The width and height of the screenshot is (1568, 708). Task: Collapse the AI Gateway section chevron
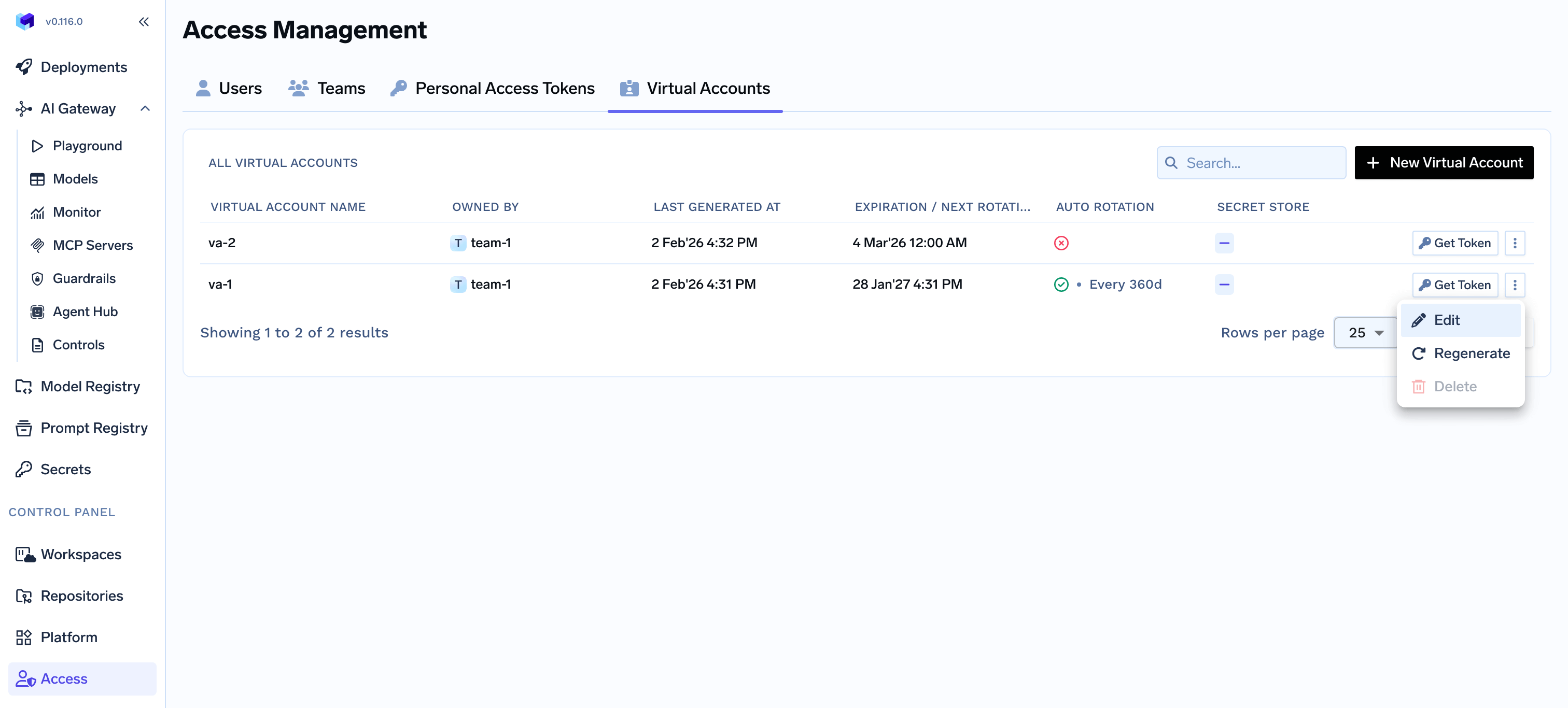(x=145, y=108)
